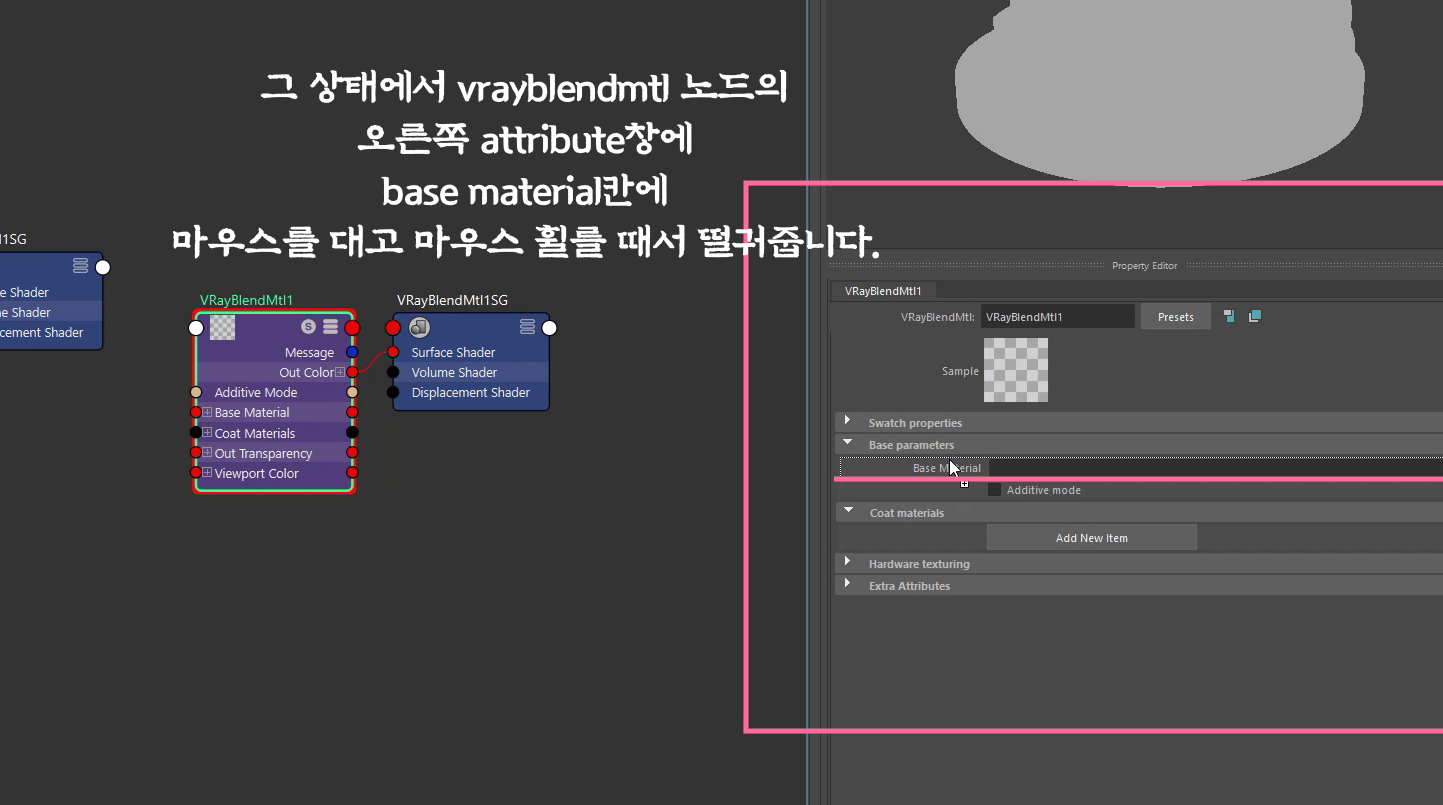
Task: Click Base Material left input port on node
Action: (x=196, y=412)
